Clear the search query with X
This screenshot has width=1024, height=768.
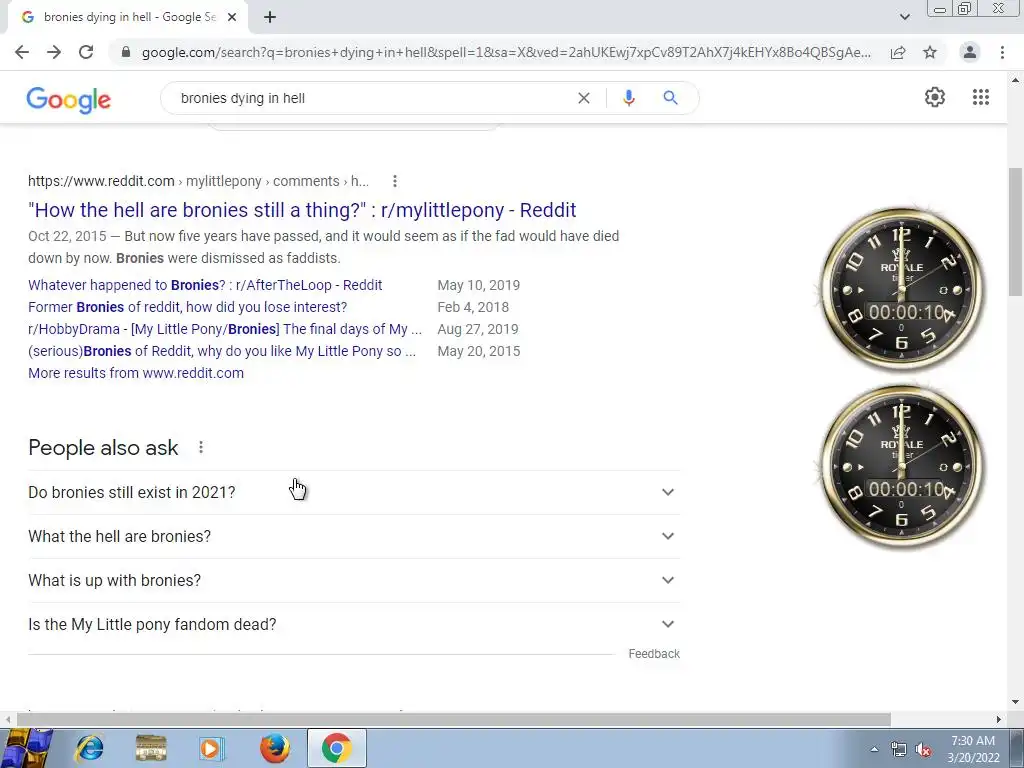pos(584,98)
